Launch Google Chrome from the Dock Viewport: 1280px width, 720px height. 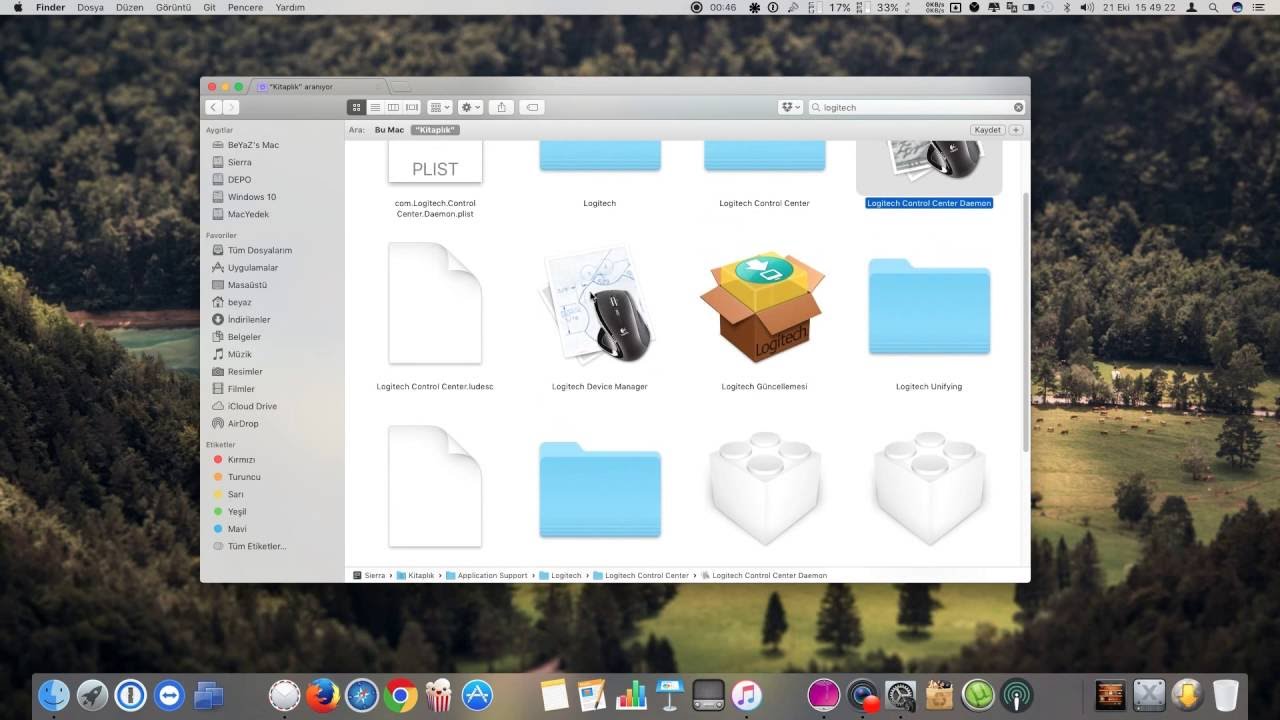pos(401,695)
